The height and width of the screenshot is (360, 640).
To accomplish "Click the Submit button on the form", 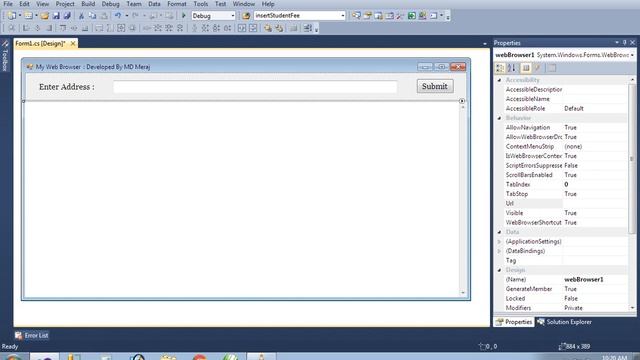I will 435,86.
